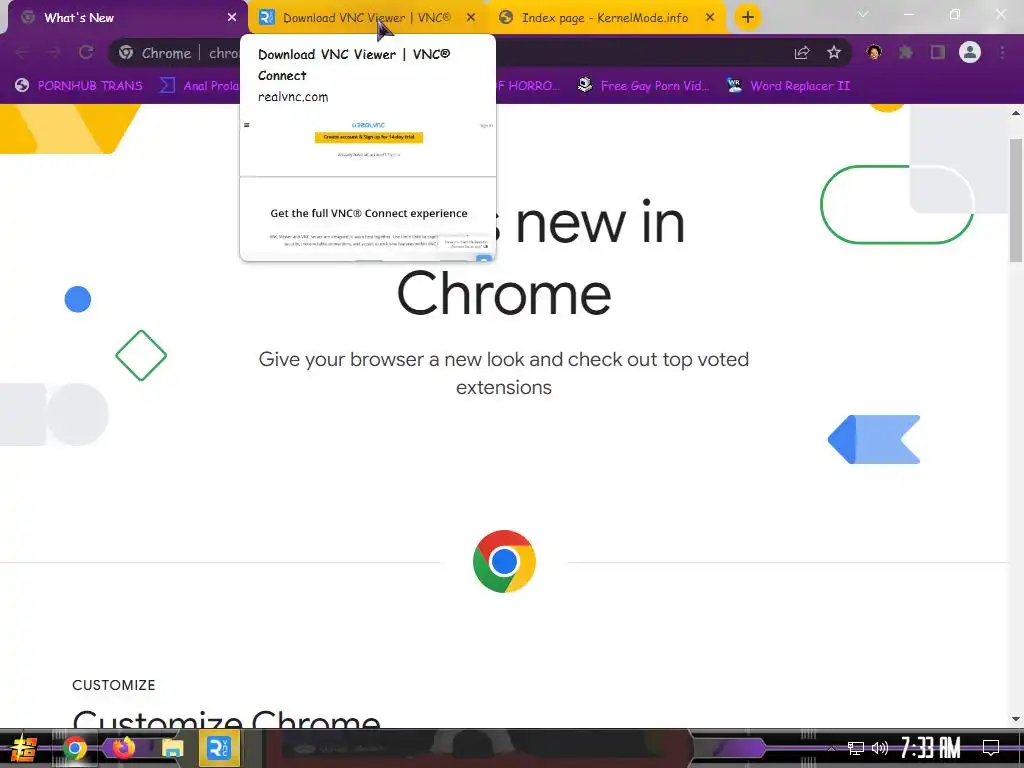The width and height of the screenshot is (1024, 768).
Task: Open the Word Replacer II bookmark
Action: [789, 86]
